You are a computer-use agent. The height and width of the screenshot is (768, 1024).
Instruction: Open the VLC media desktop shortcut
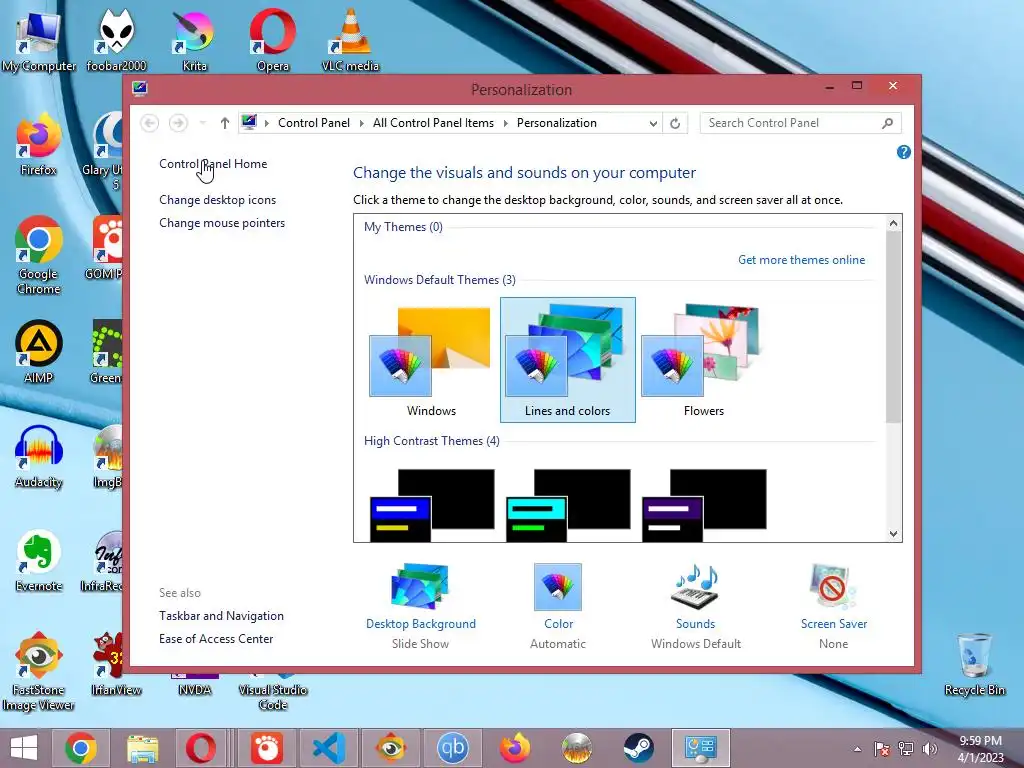351,39
